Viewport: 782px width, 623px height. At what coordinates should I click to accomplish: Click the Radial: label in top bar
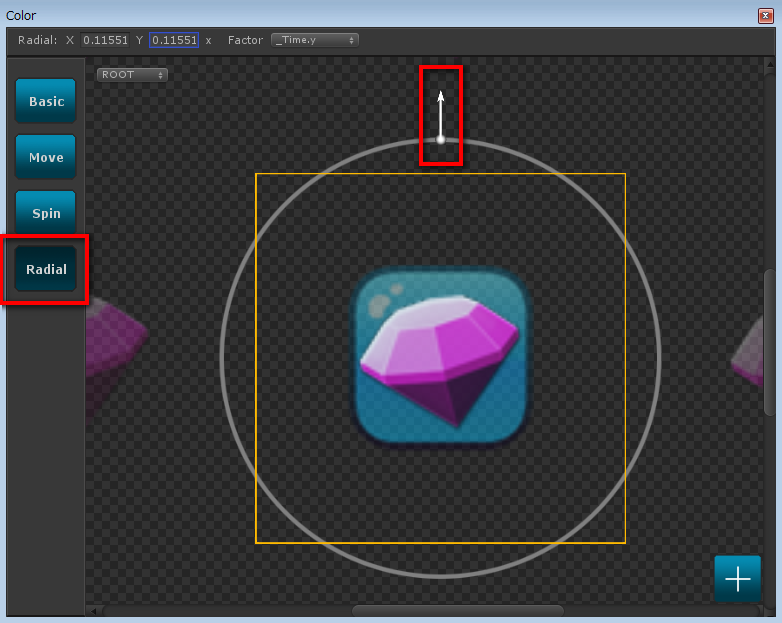click(x=37, y=40)
